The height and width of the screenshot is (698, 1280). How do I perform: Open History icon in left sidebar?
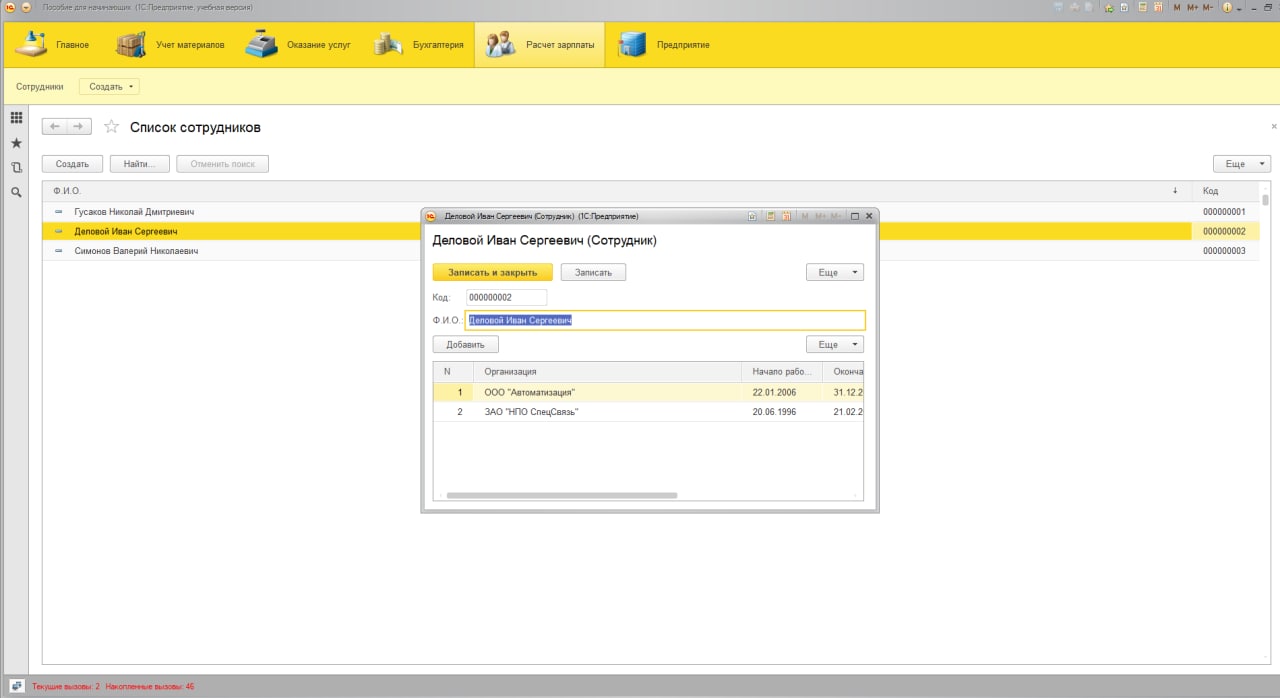[x=16, y=167]
